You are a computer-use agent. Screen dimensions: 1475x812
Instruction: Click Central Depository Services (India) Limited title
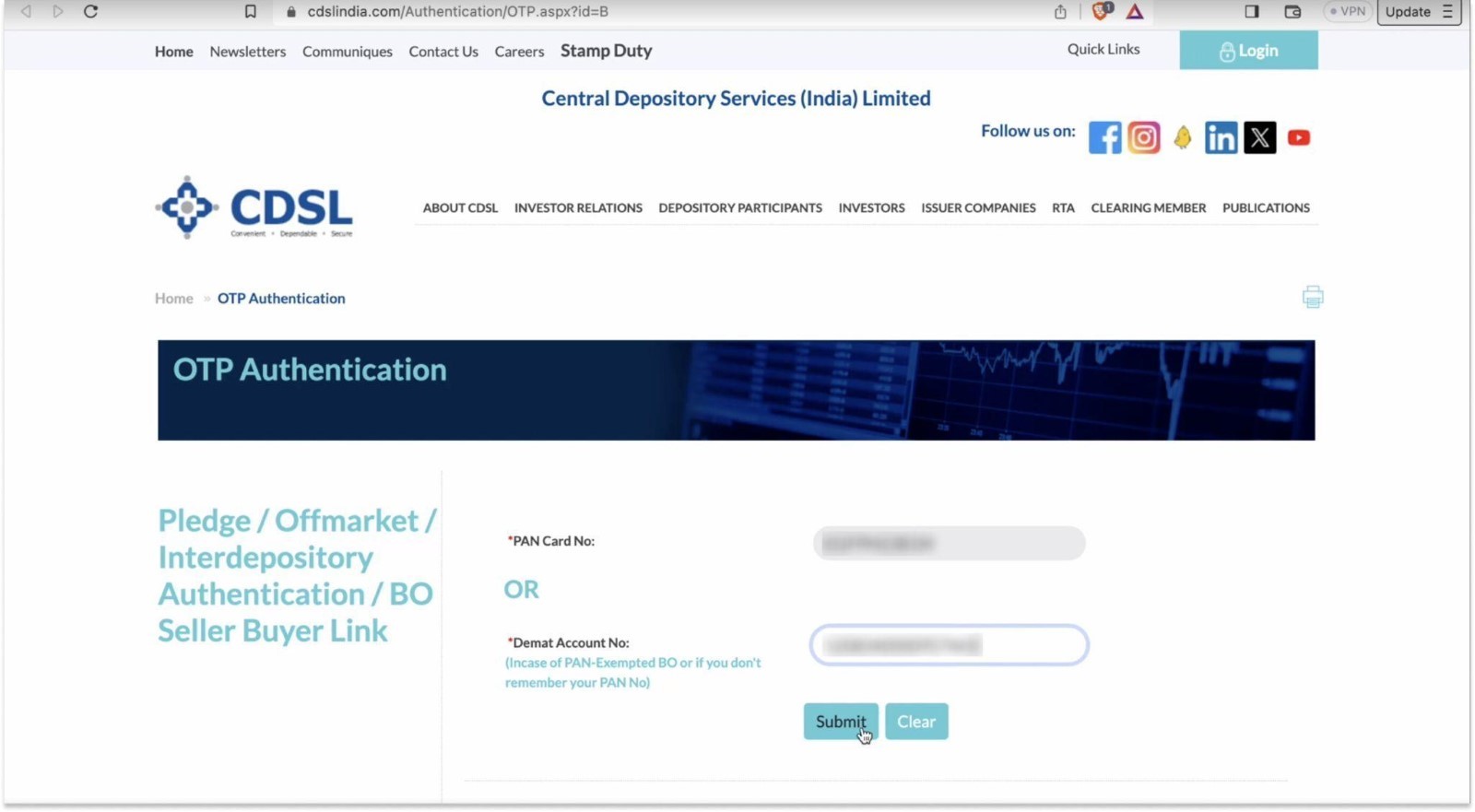click(x=736, y=99)
